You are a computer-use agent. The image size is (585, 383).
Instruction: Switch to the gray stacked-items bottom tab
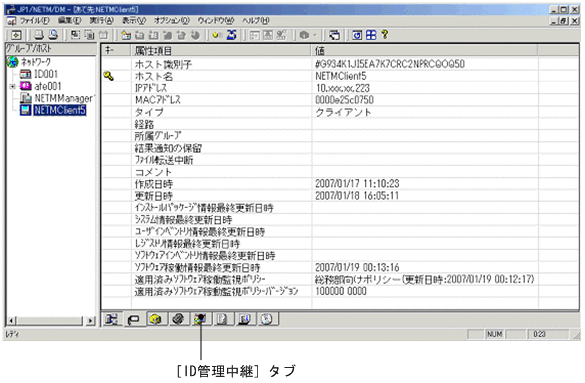(178, 319)
